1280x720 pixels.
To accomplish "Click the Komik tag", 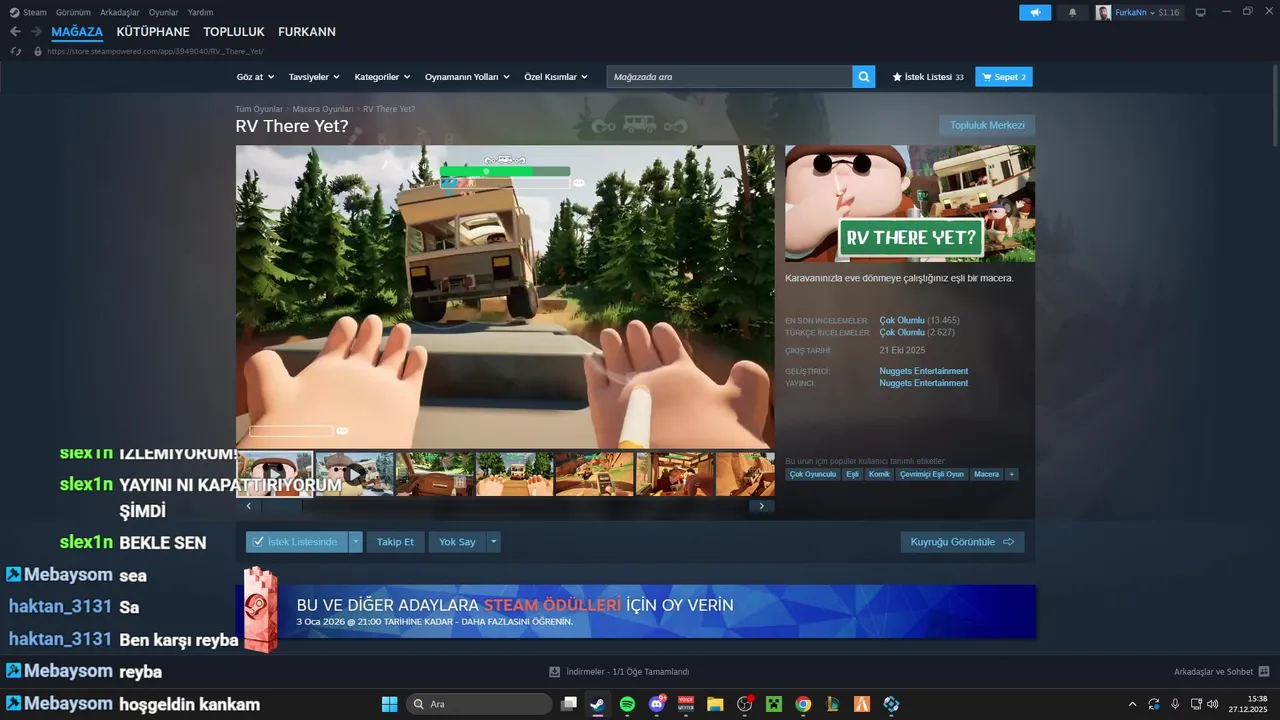I will click(x=879, y=474).
